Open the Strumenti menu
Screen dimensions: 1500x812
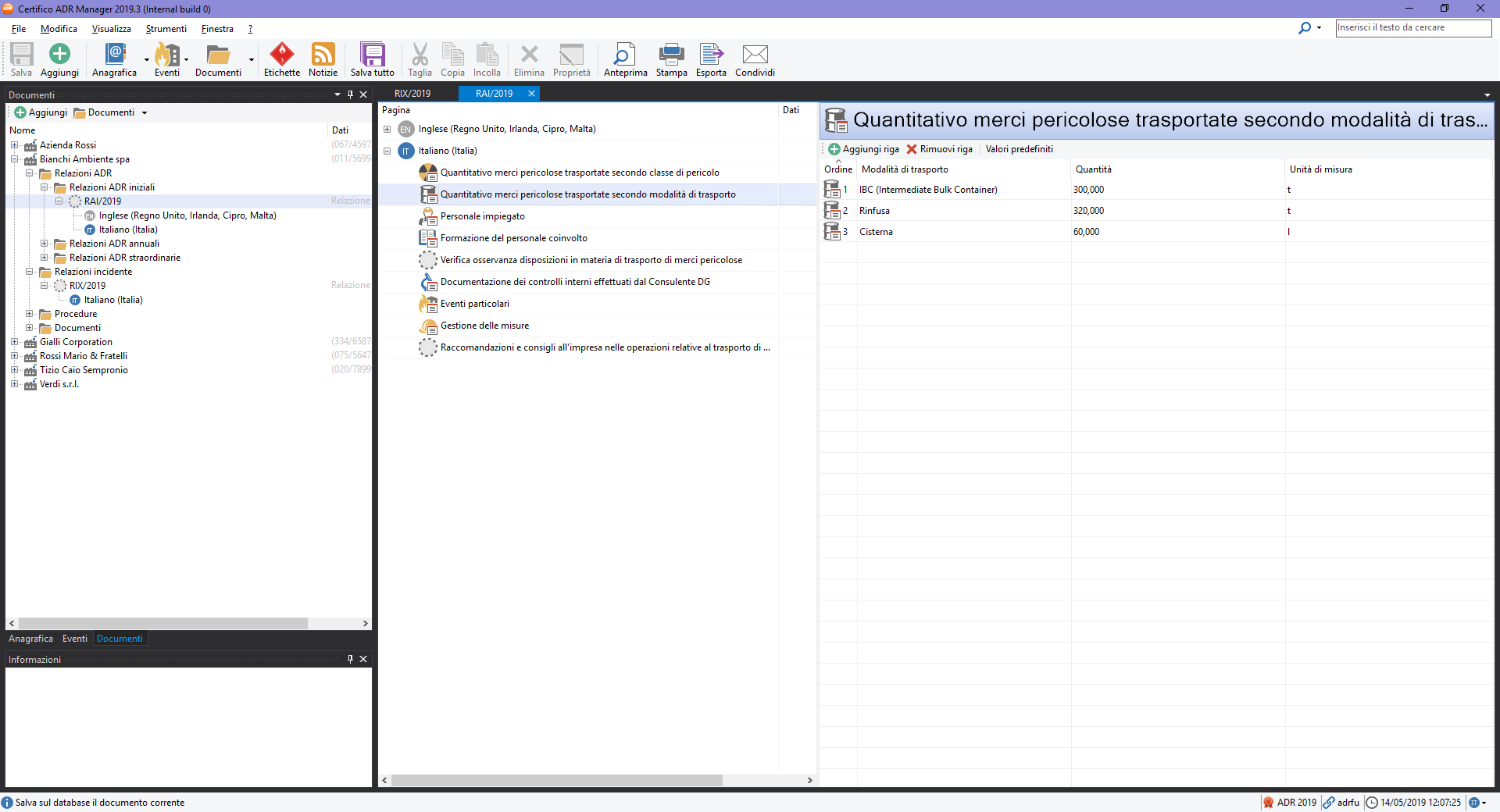(166, 29)
